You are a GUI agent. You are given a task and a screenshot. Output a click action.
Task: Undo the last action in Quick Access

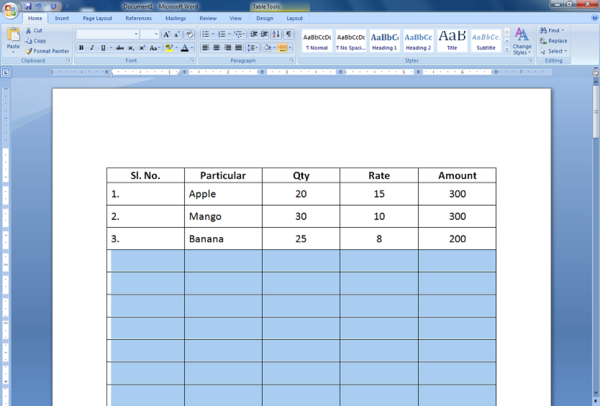pyautogui.click(x=38, y=6)
